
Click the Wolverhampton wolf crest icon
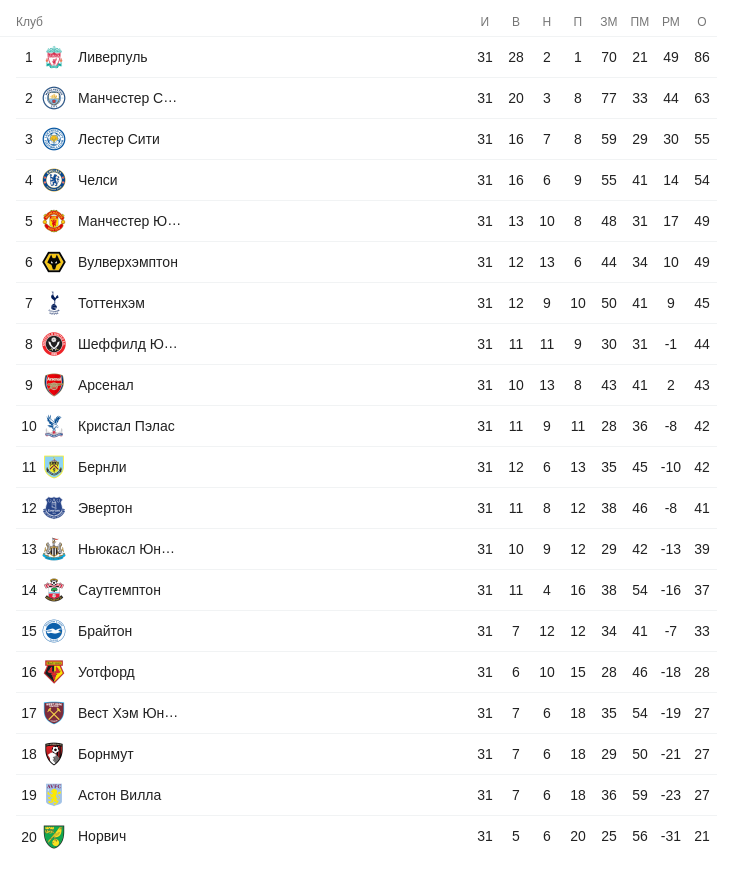point(54,262)
